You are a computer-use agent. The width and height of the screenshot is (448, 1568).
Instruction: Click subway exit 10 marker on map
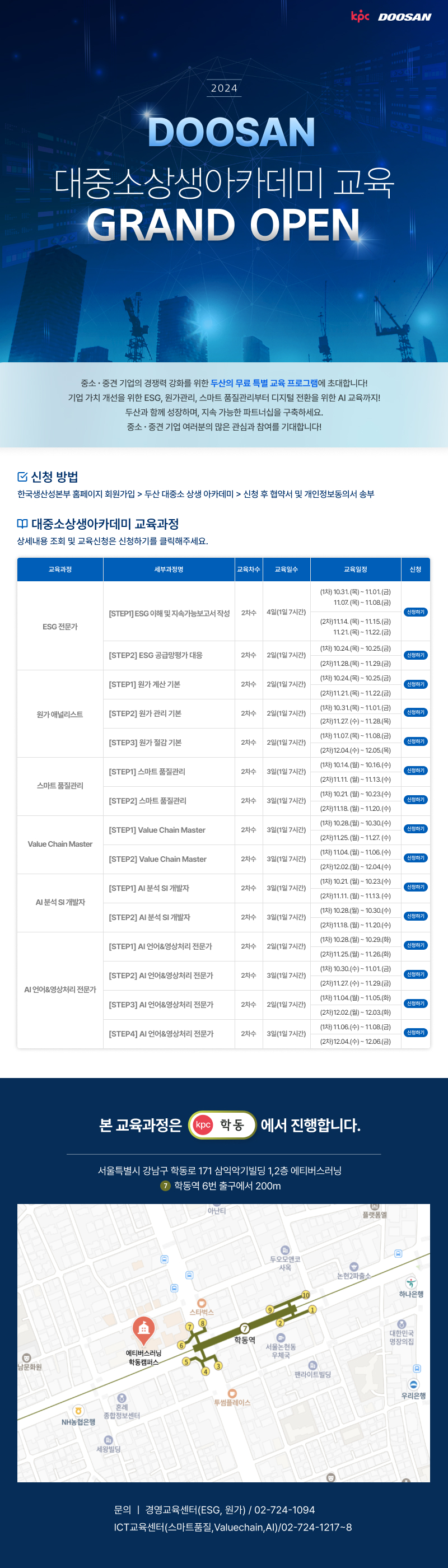[306, 1295]
